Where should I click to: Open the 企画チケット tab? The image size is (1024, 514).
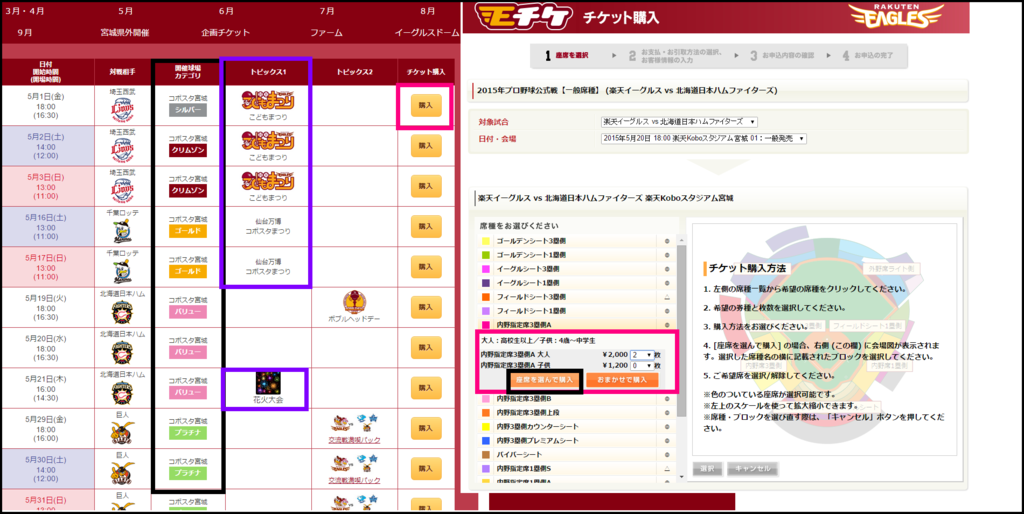pyautogui.click(x=226, y=32)
